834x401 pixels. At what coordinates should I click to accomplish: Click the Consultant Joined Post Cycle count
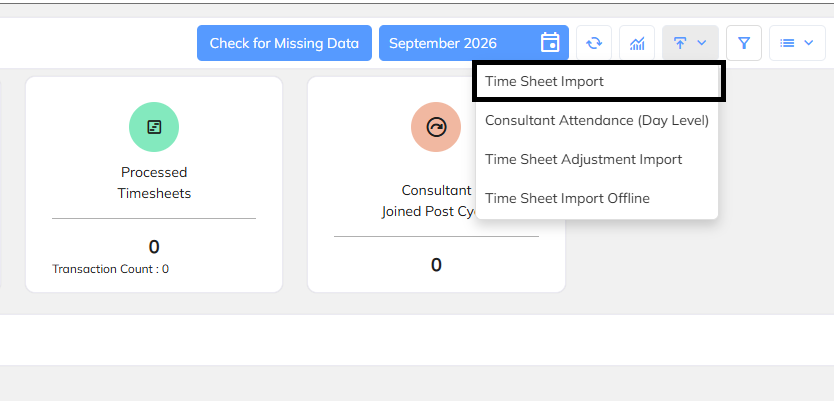(436, 265)
